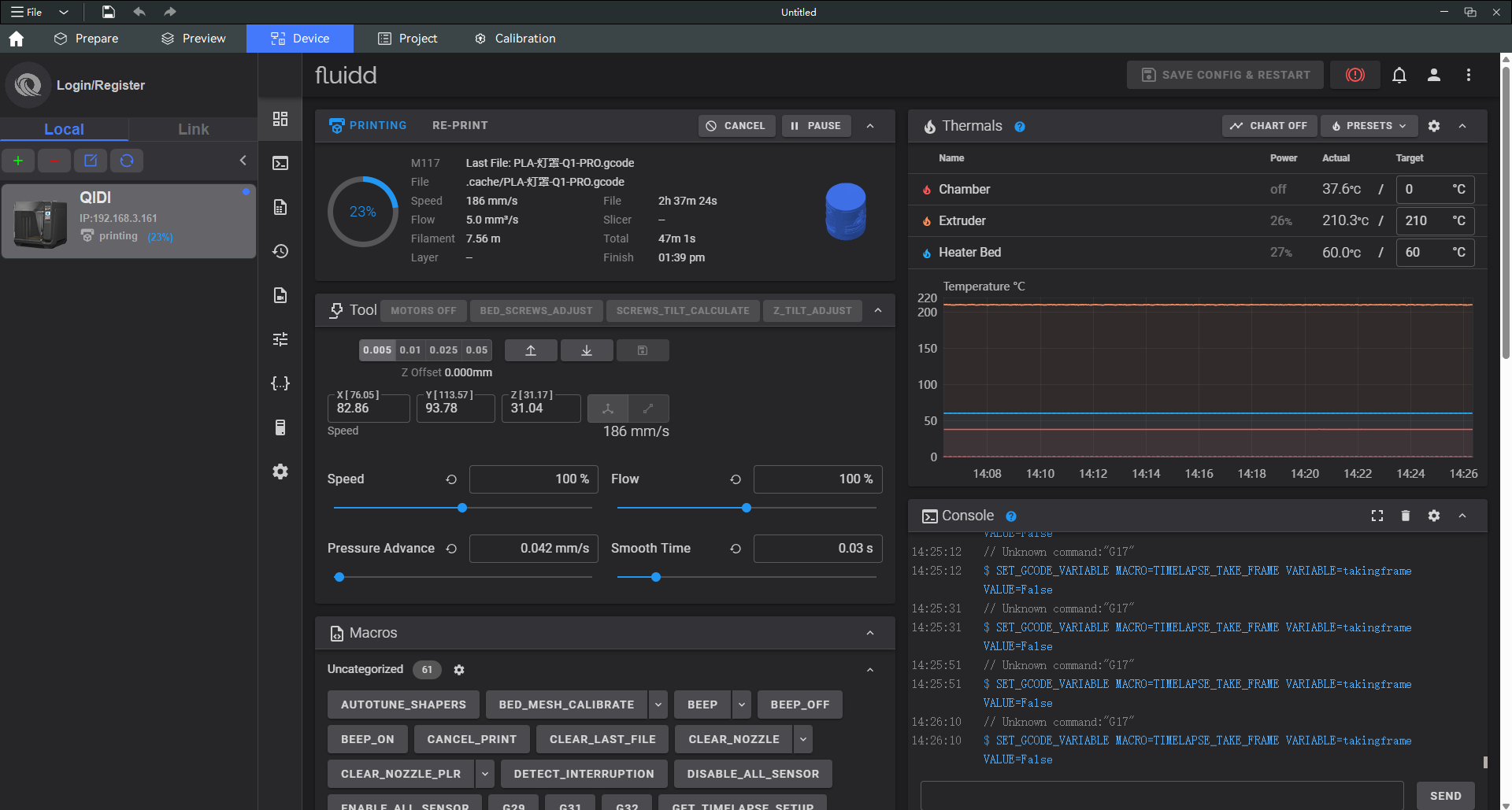Switch to the Link tab

[x=193, y=129]
